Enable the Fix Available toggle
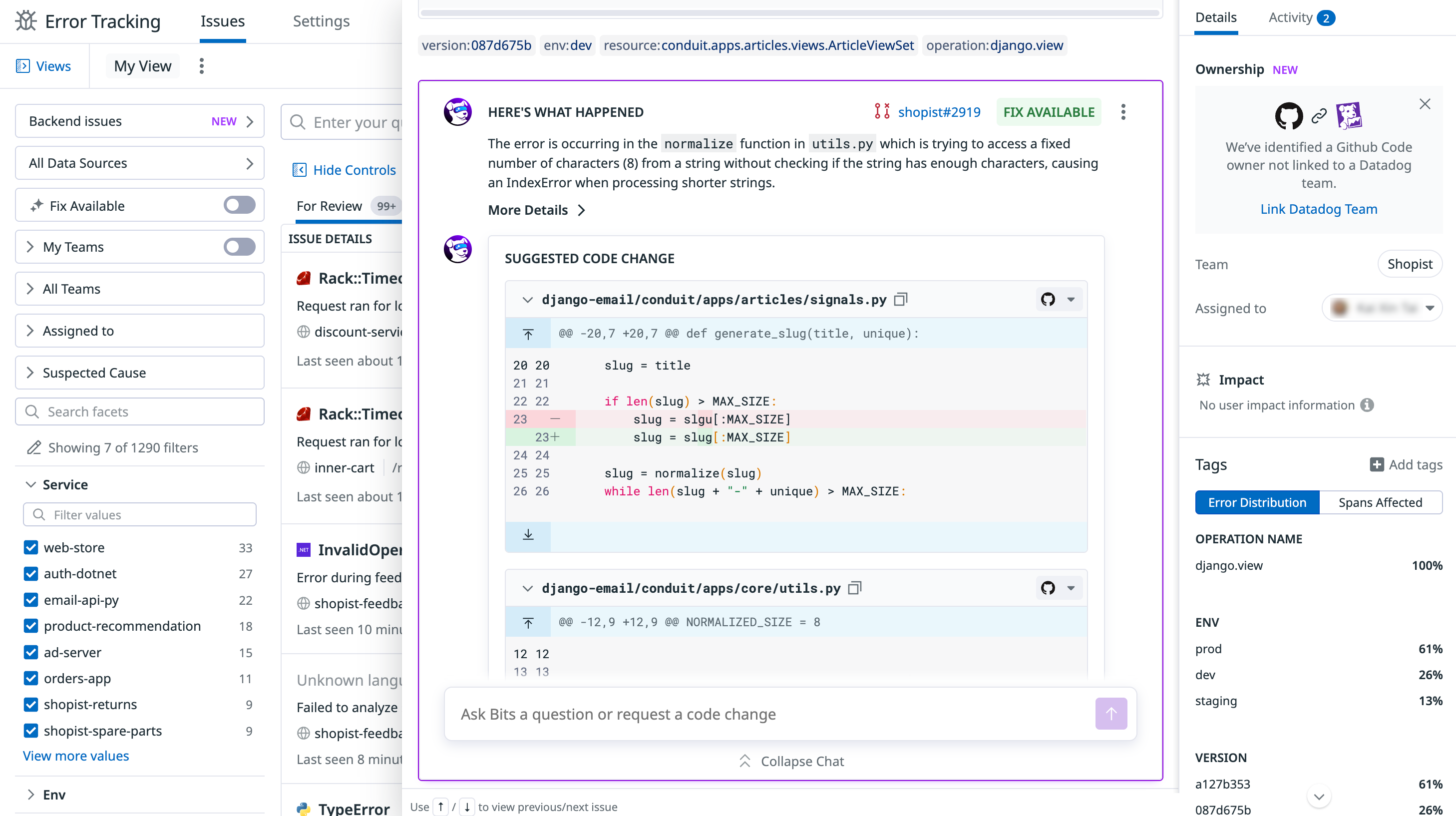The width and height of the screenshot is (1456, 816). point(239,205)
